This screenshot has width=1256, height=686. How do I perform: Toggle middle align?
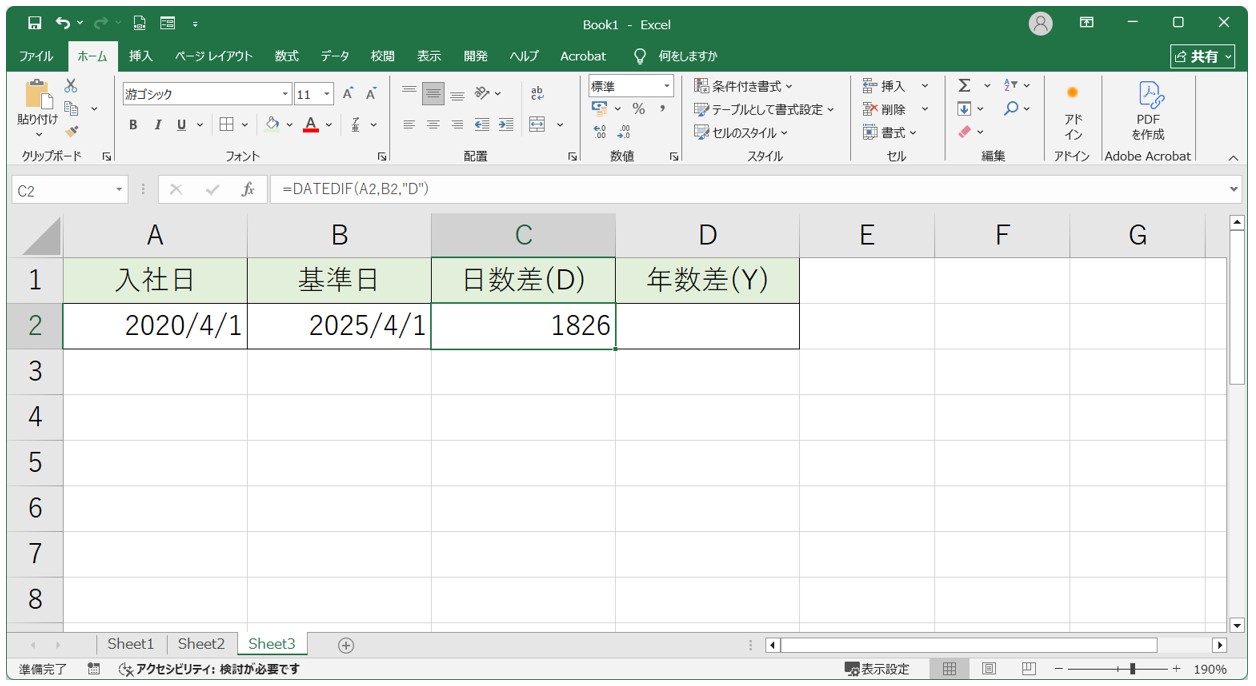433,94
